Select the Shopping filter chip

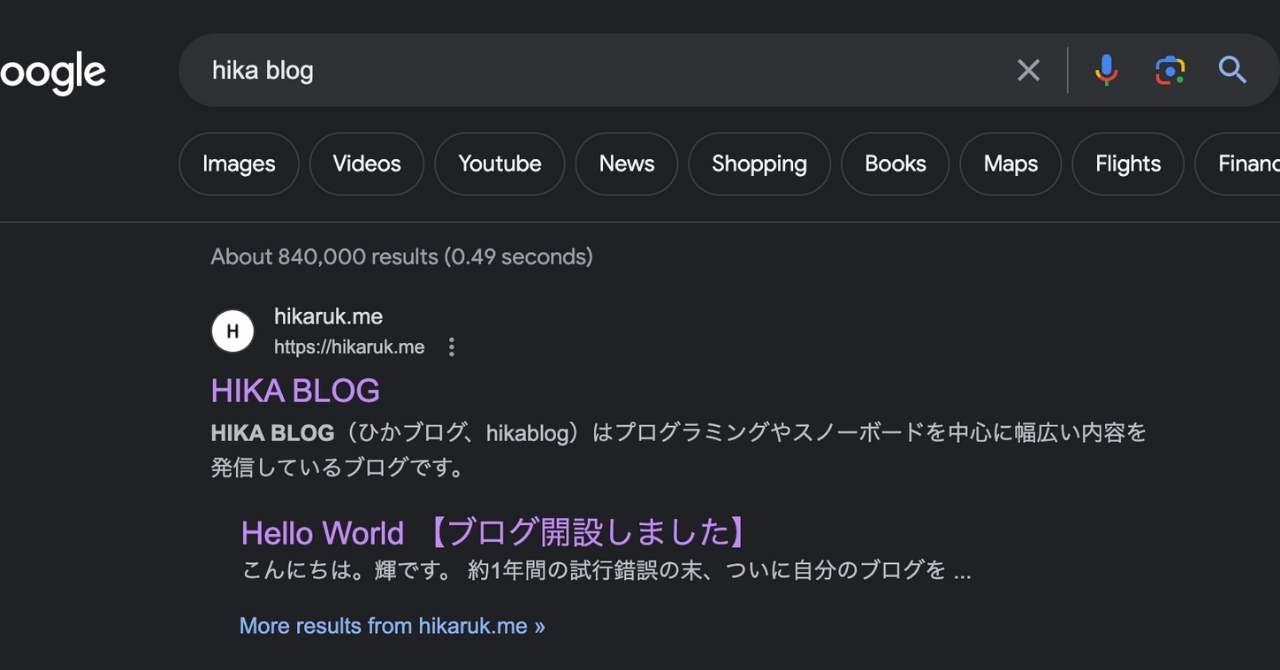pyautogui.click(x=759, y=164)
